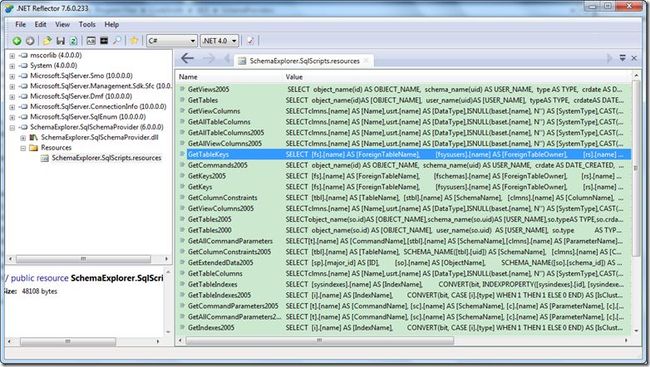Viewport: 650px width, 367px height.
Task: Open the C# language dropdown
Action: (x=193, y=41)
